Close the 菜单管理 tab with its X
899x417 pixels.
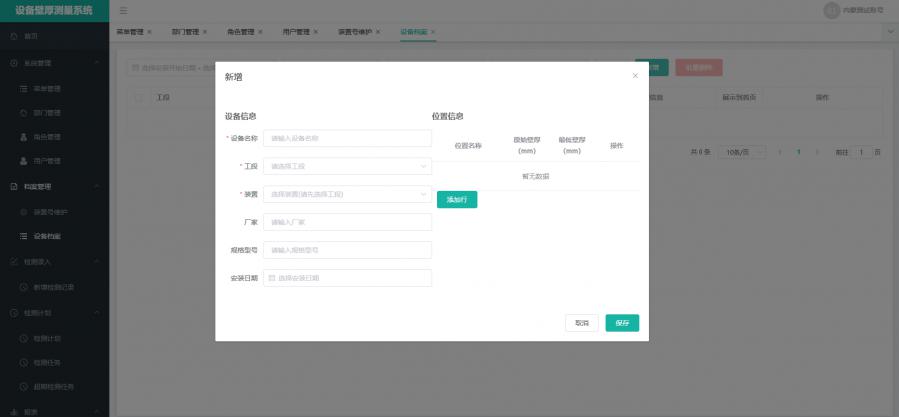click(x=150, y=32)
